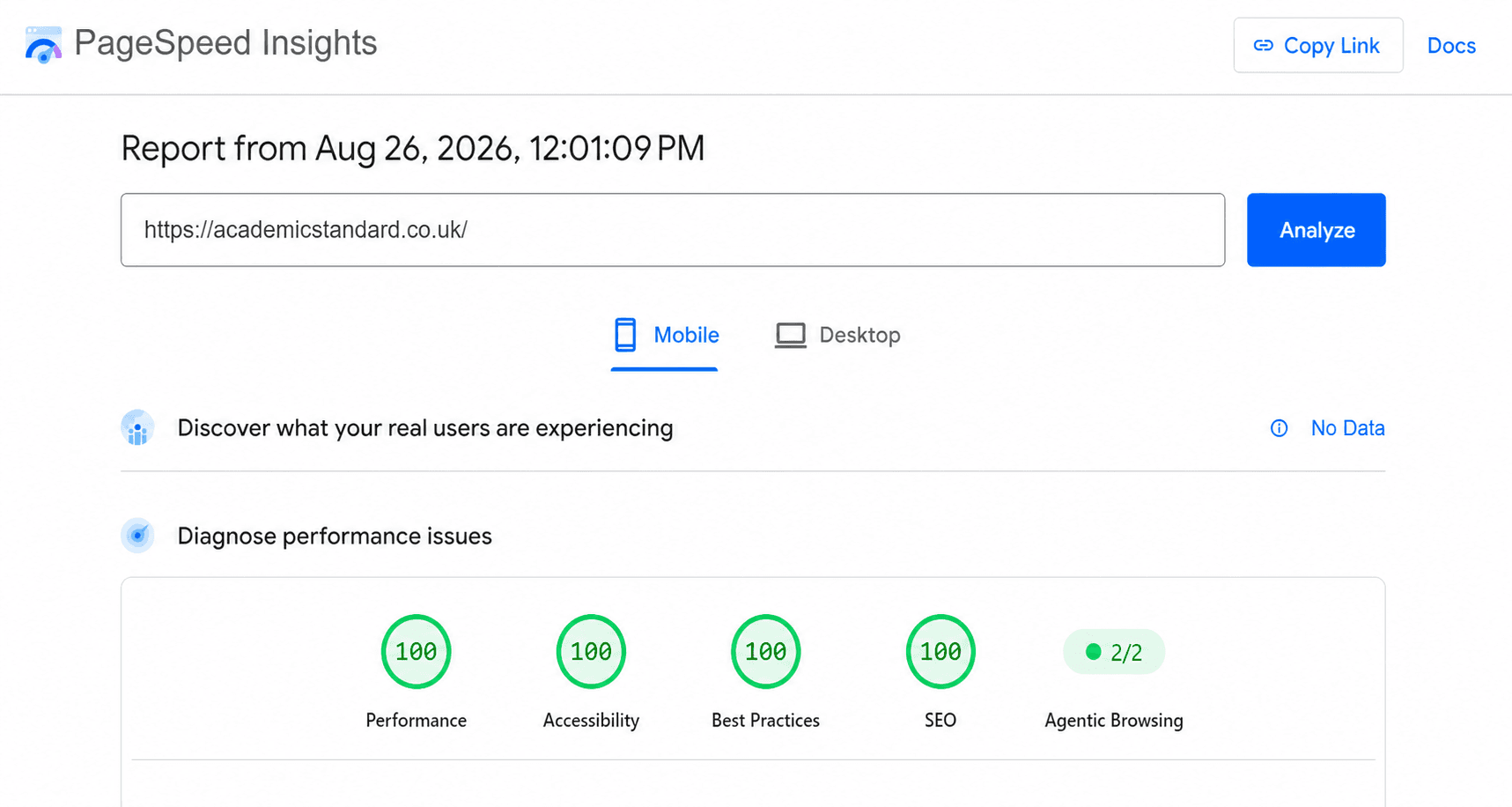
Task: Select the Performance score gauge
Action: (416, 652)
